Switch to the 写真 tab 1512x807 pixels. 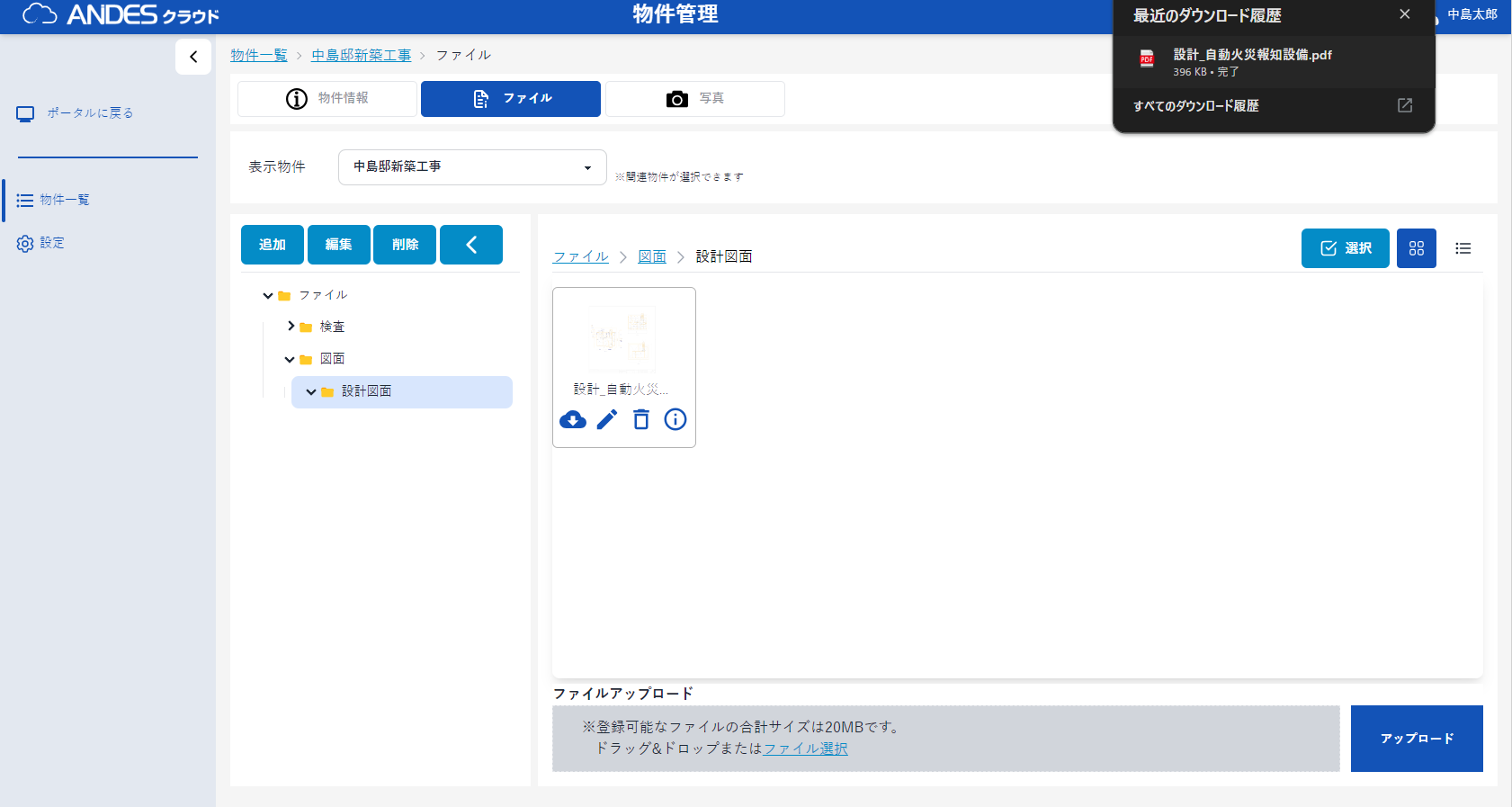pos(694,99)
